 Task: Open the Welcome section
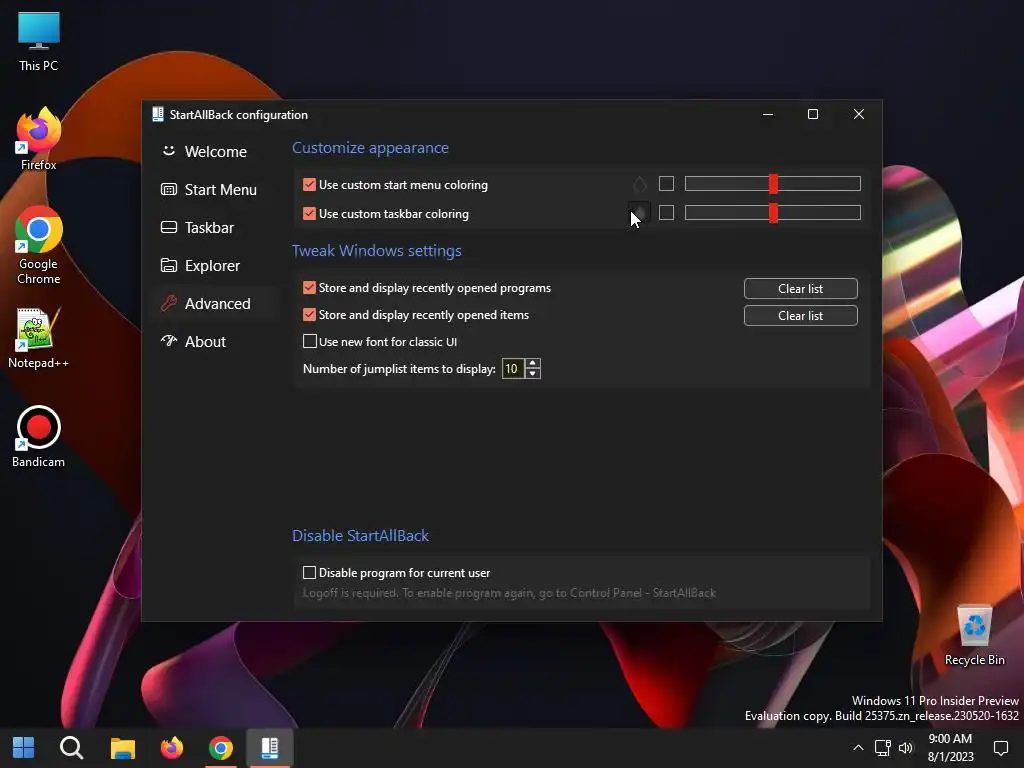pyautogui.click(x=215, y=152)
